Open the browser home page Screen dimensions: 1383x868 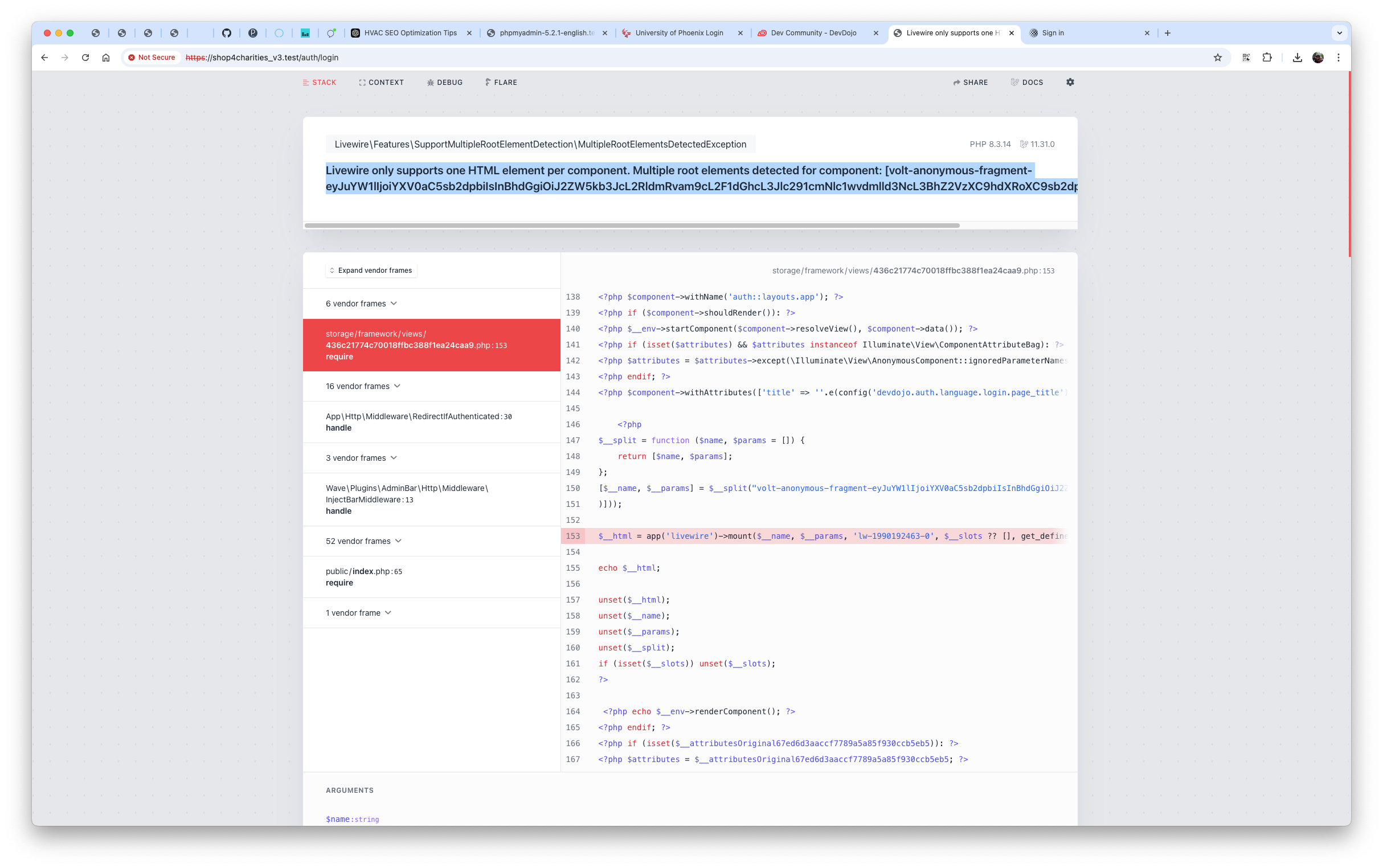(106, 58)
